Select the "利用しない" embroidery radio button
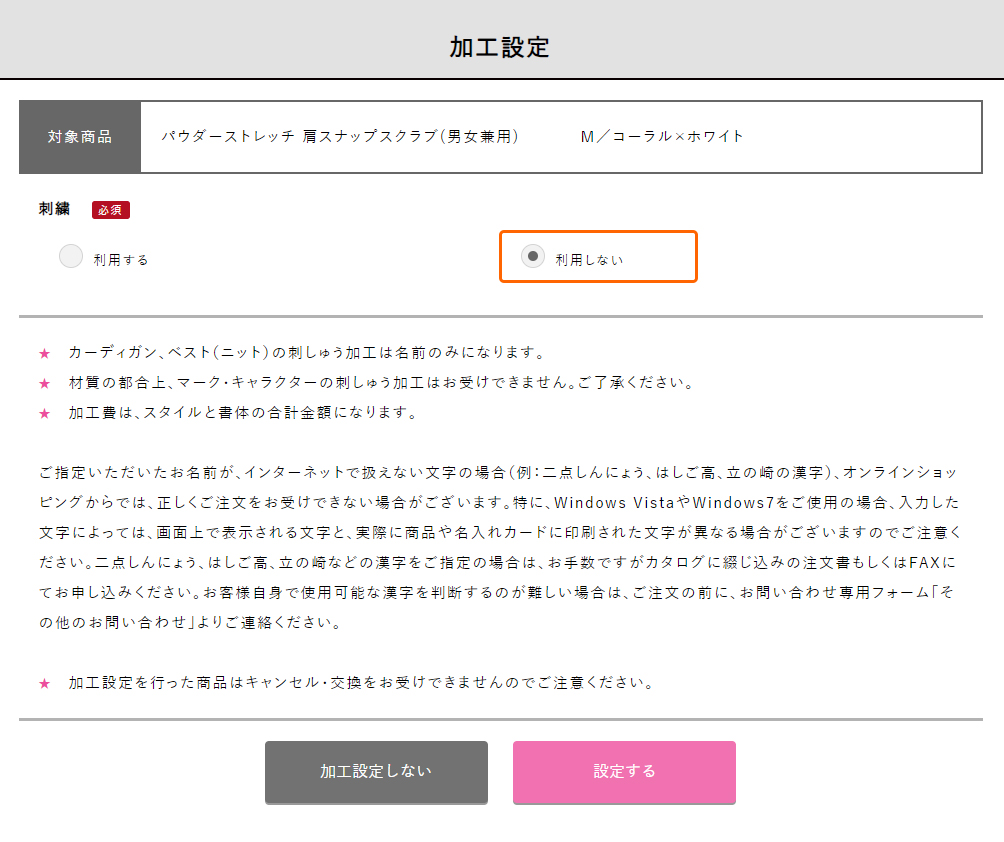Viewport: 1004px width, 842px height. click(x=533, y=257)
